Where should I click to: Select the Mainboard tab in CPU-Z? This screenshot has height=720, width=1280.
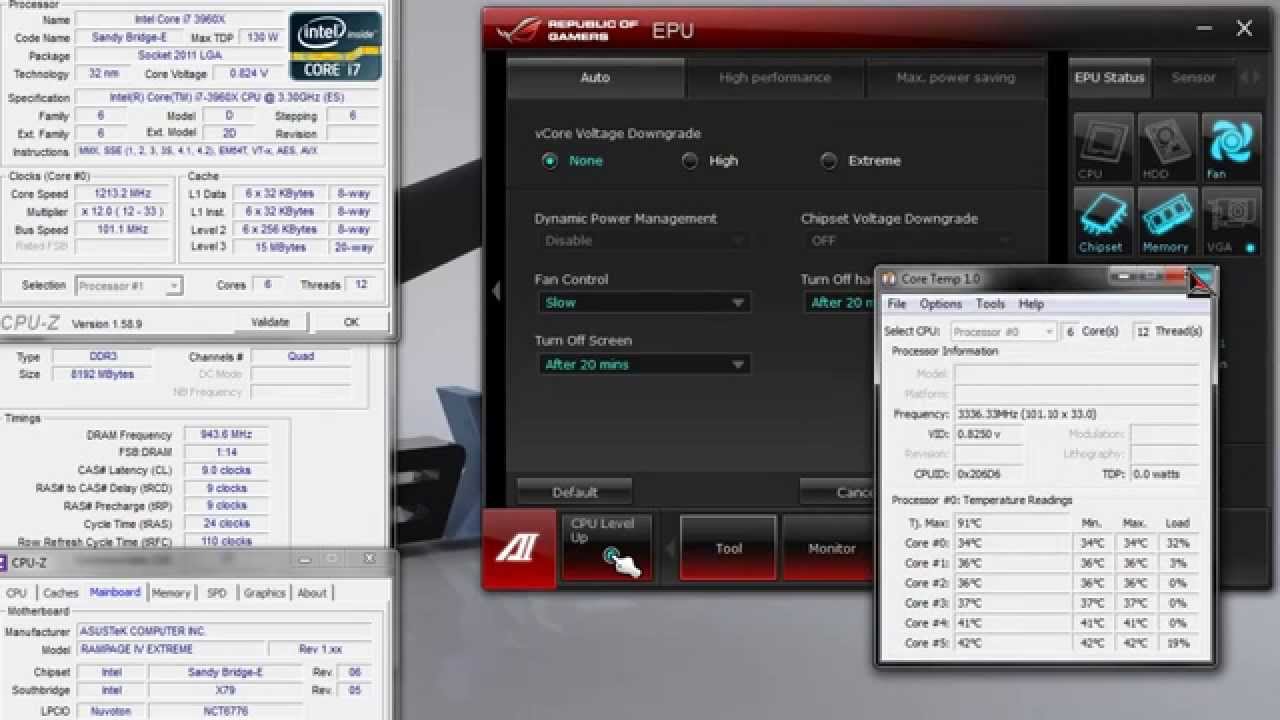click(x=115, y=592)
